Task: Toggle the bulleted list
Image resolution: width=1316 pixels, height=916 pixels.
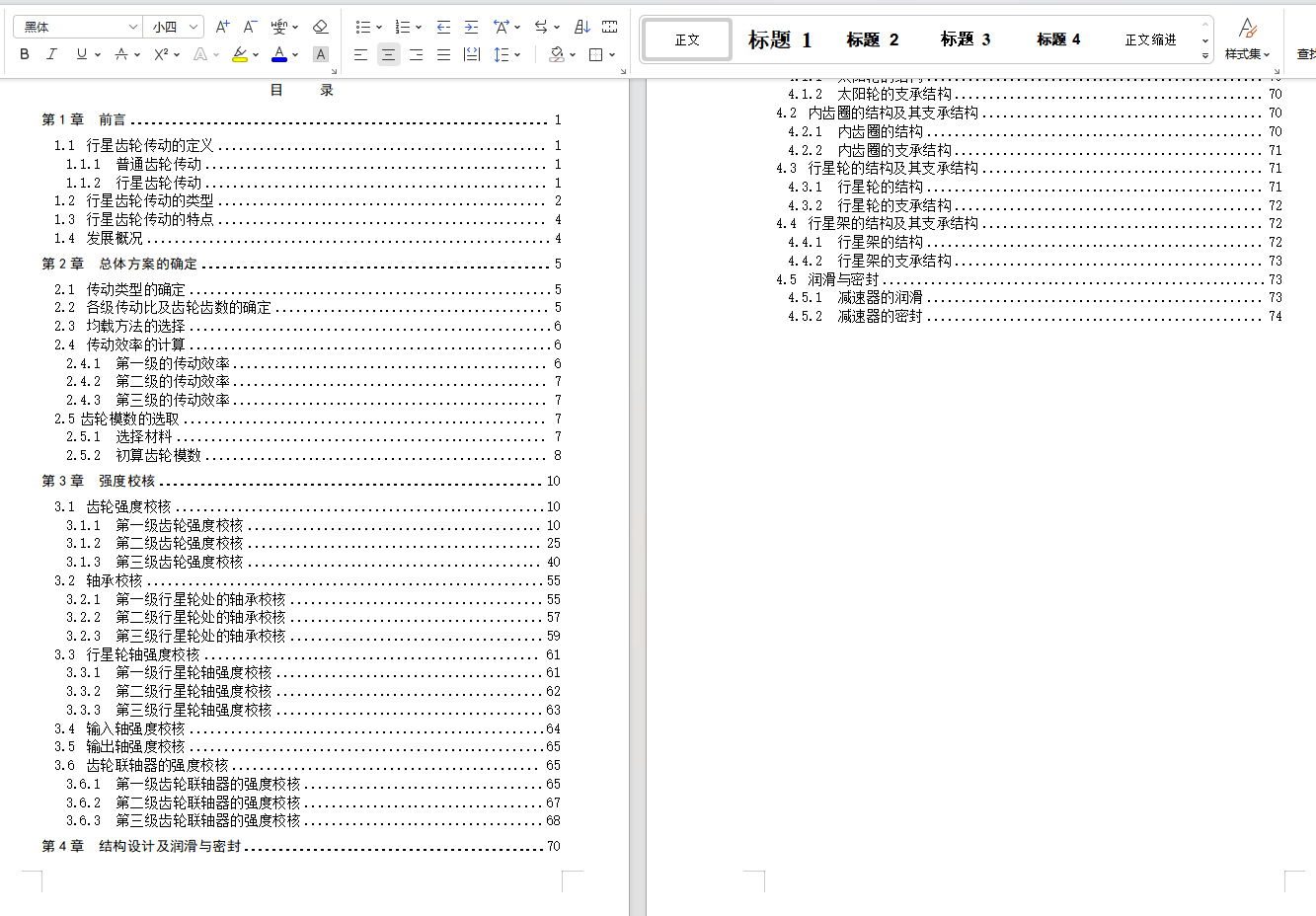Action: [x=363, y=27]
